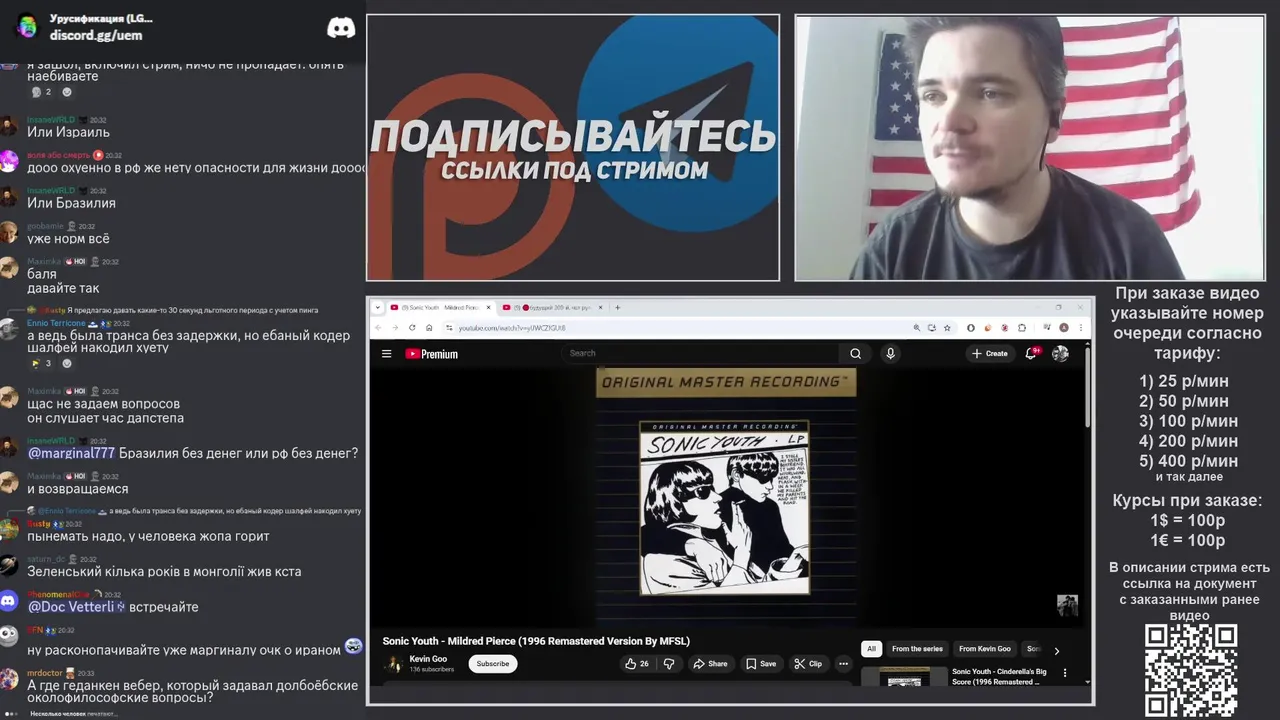Click the @marginal777 mention in chat
The height and width of the screenshot is (720, 1280).
(x=71, y=453)
